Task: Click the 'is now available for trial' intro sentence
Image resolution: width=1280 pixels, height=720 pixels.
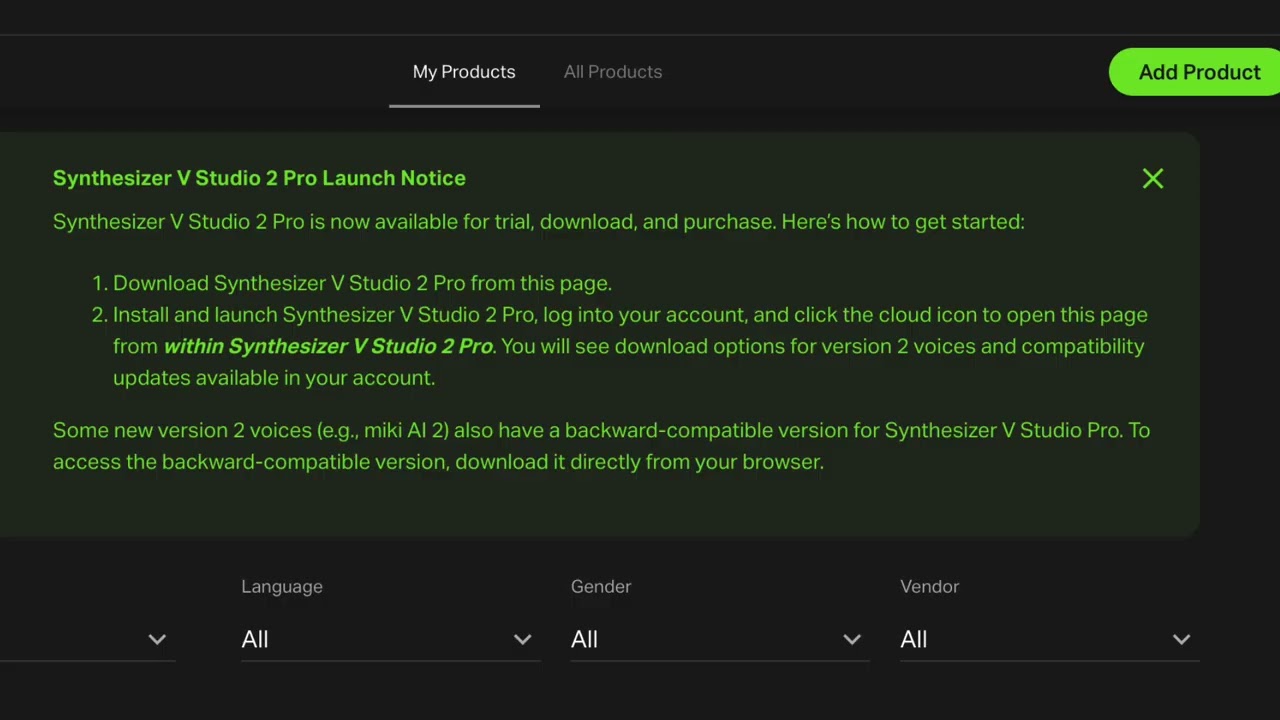Action: [x=539, y=222]
